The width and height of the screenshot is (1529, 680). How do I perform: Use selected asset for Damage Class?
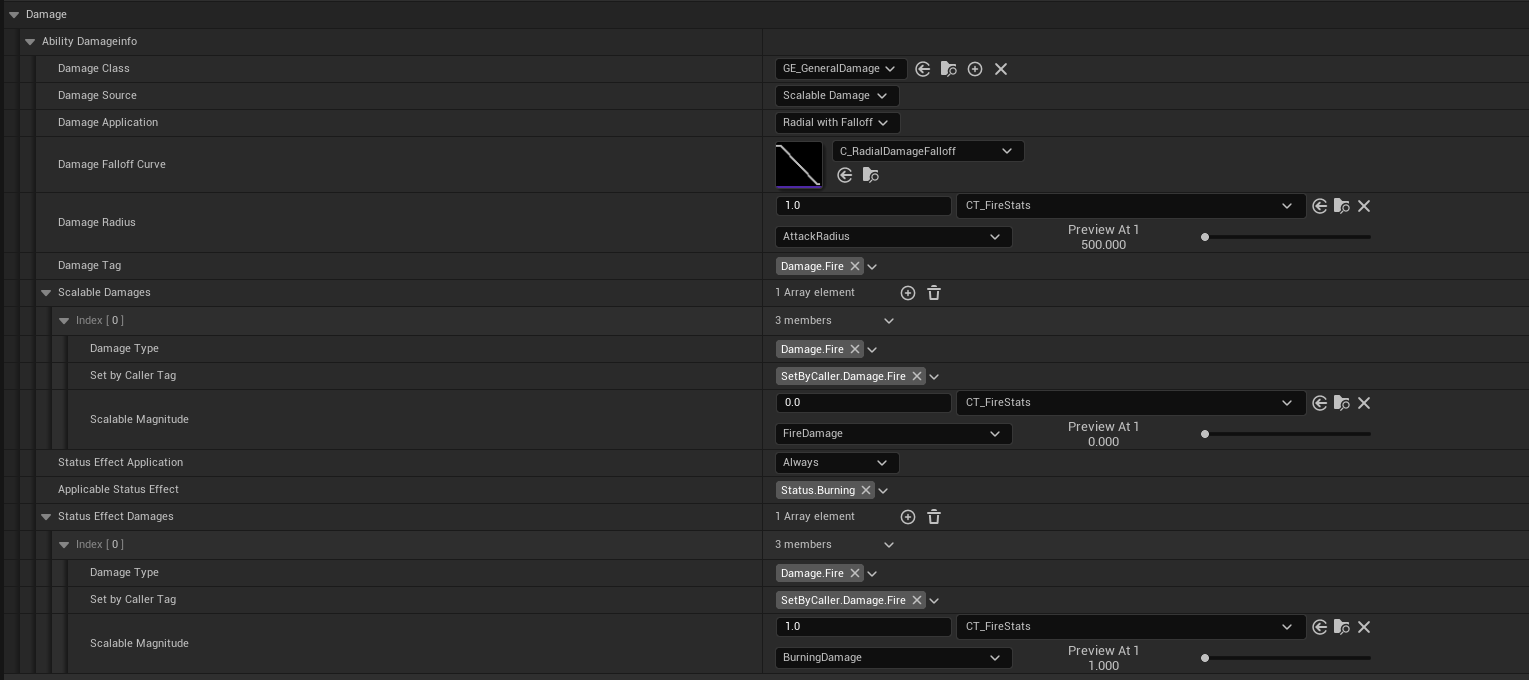[x=923, y=69]
